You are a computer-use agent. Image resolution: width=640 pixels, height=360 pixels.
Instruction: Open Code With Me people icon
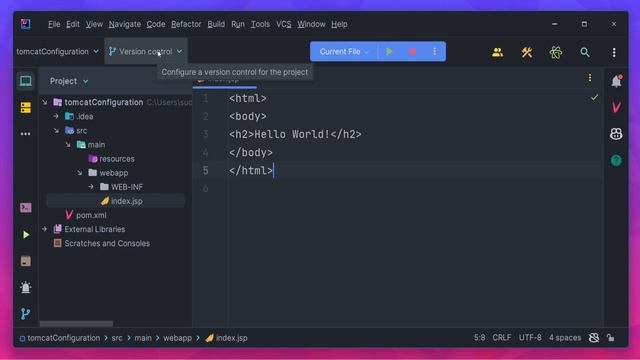pos(498,52)
